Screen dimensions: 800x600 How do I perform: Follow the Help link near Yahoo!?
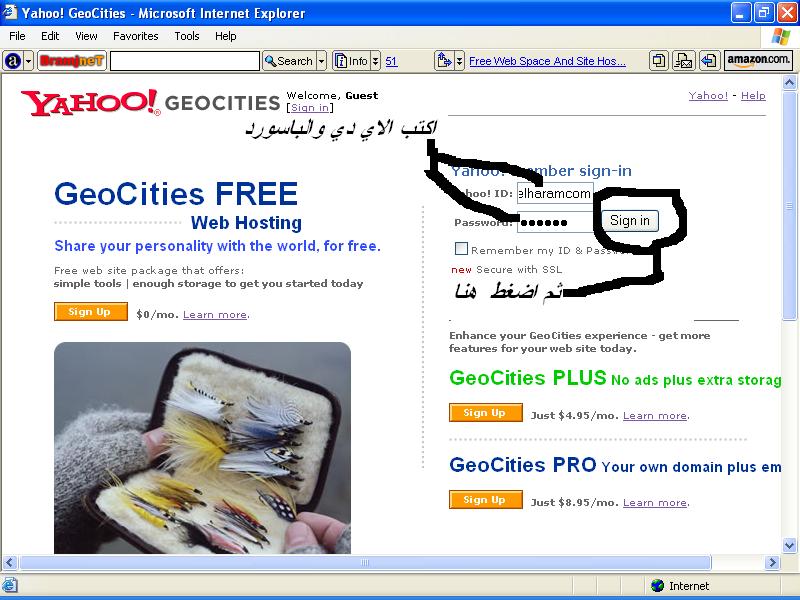pos(753,95)
